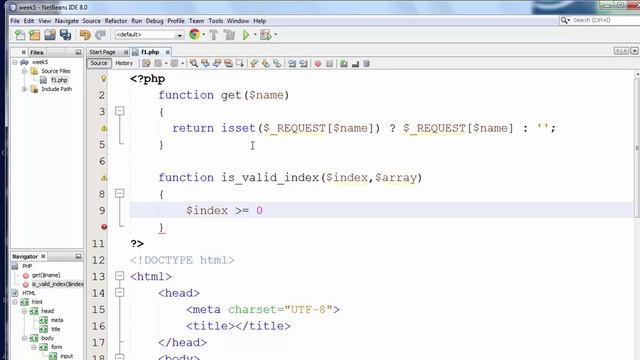Click the green Run Project arrow
640x360 pixels.
tap(246, 35)
